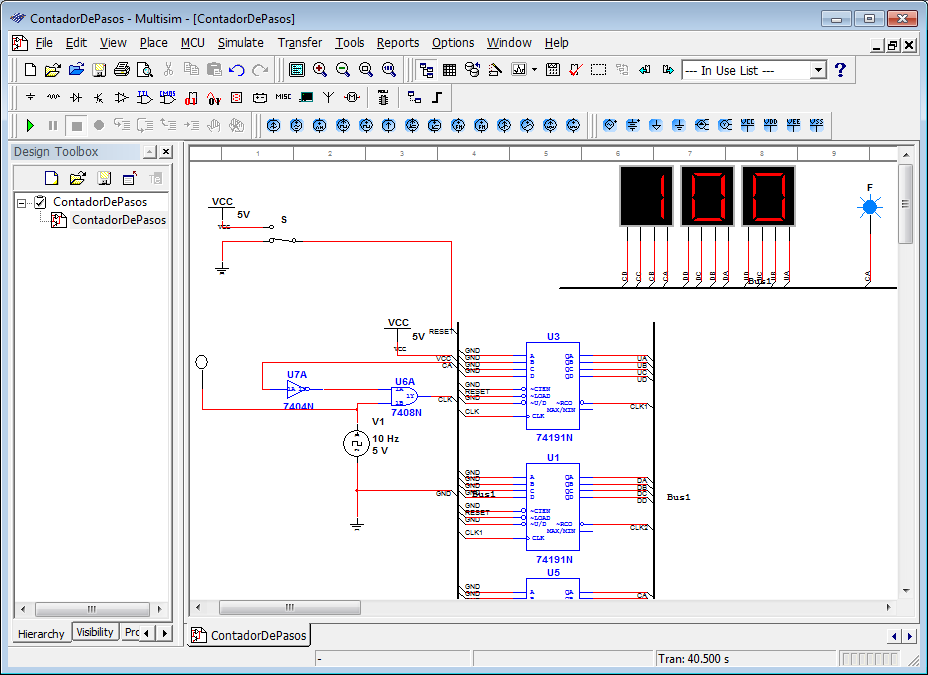Place a CMOS component from the toolbar
The width and height of the screenshot is (928, 675).
click(167, 97)
